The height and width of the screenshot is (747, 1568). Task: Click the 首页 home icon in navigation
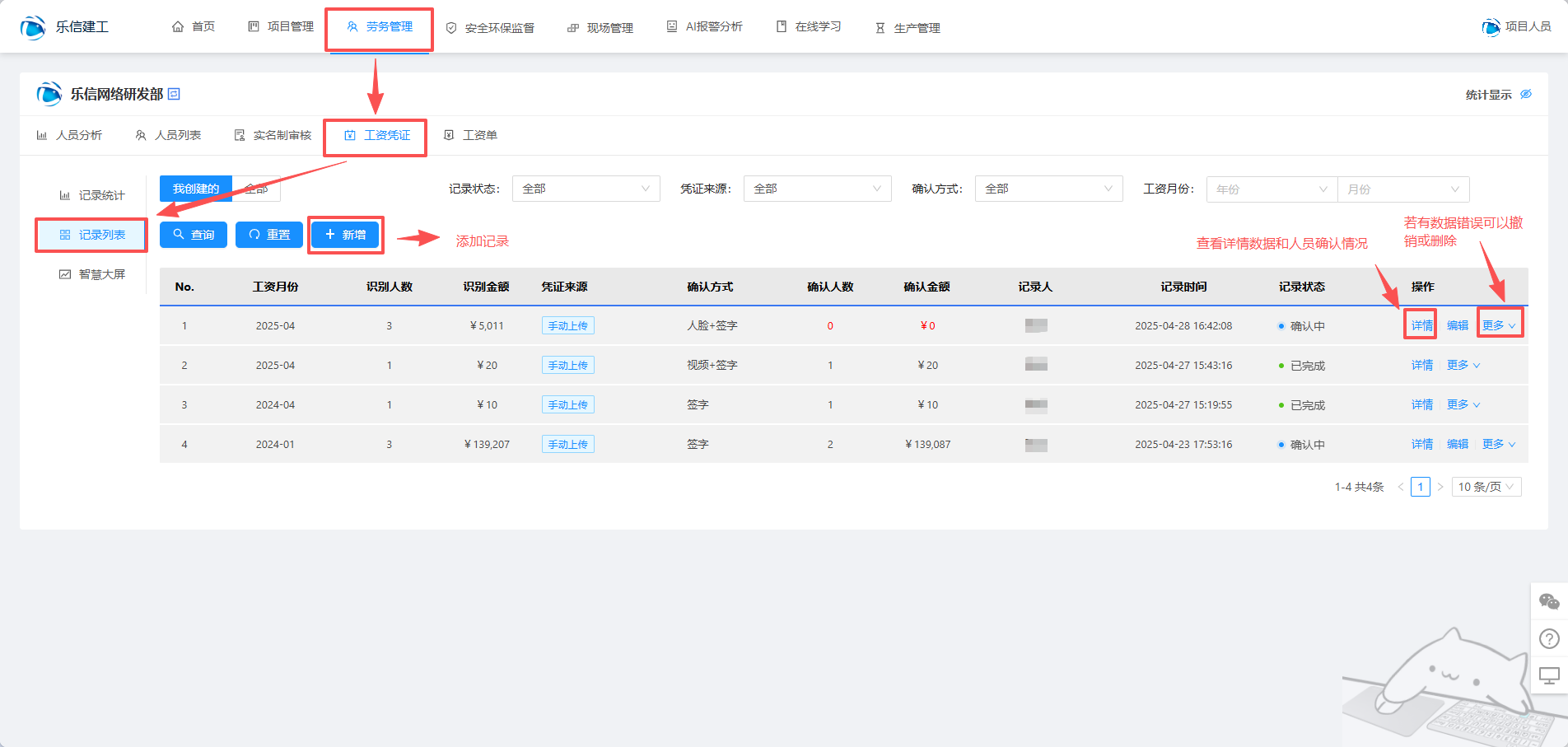[x=178, y=27]
